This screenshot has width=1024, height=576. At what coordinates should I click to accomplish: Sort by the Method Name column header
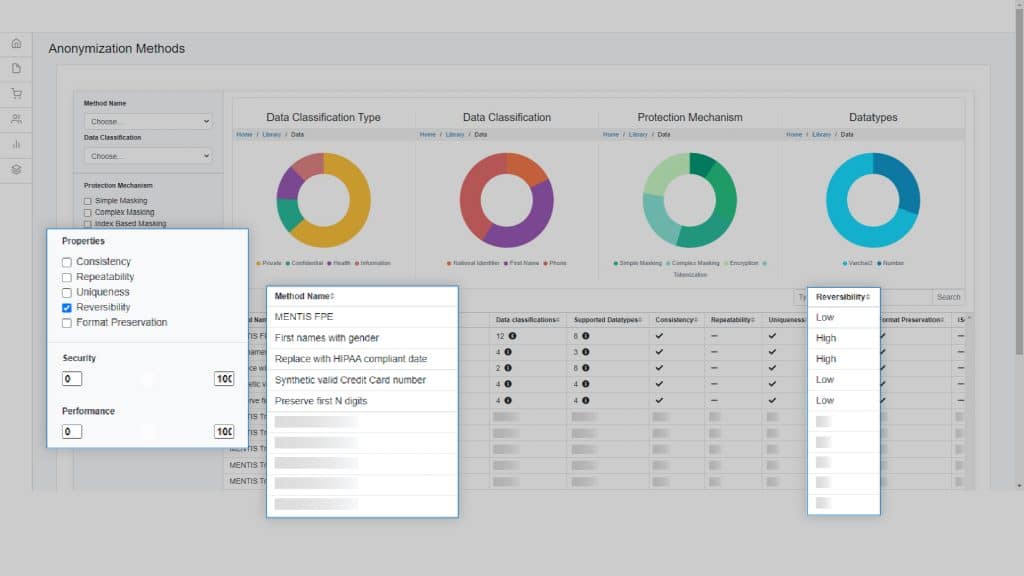point(304,296)
